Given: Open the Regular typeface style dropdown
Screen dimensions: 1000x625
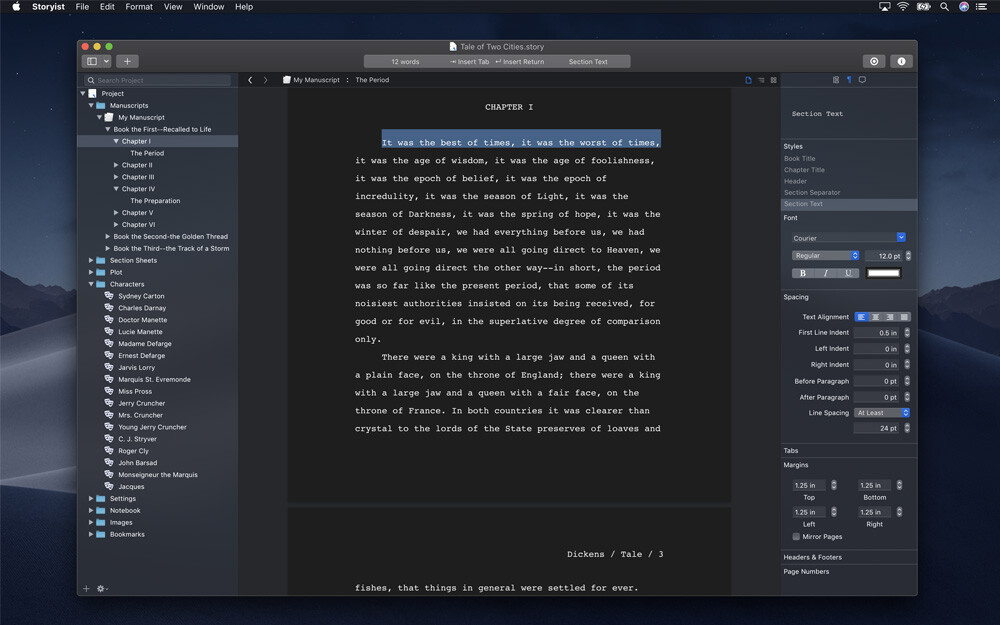Looking at the screenshot, I should [x=825, y=256].
